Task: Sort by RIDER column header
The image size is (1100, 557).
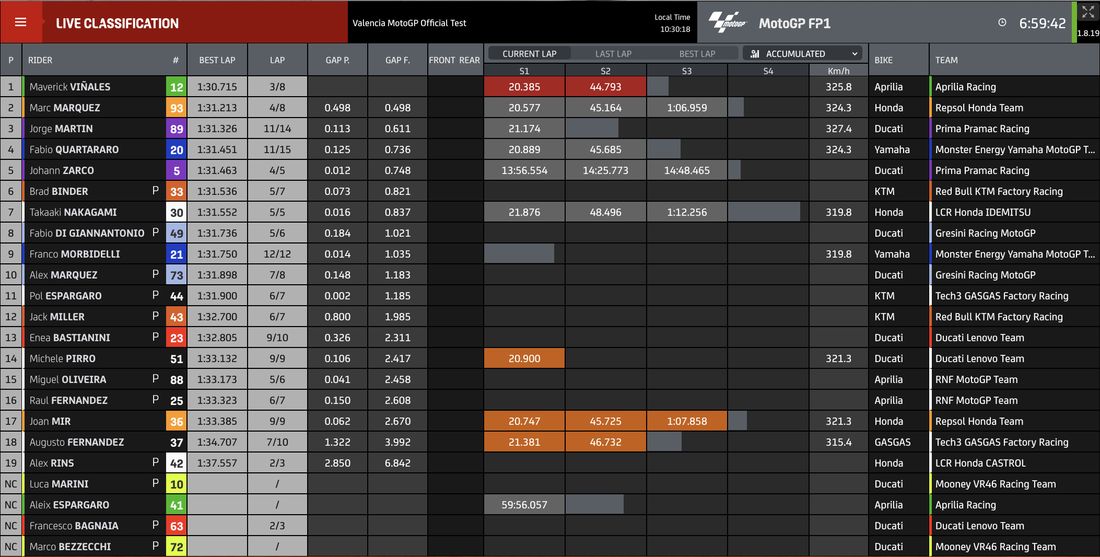Action: click(x=40, y=60)
